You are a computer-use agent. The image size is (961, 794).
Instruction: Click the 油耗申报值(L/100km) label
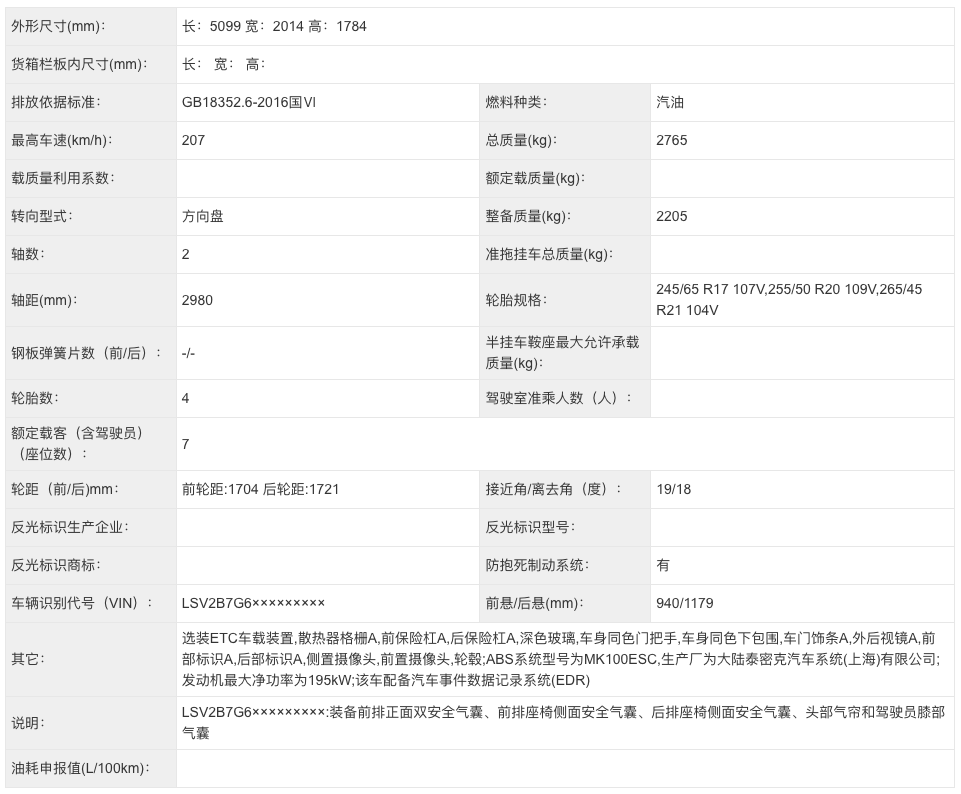80,768
